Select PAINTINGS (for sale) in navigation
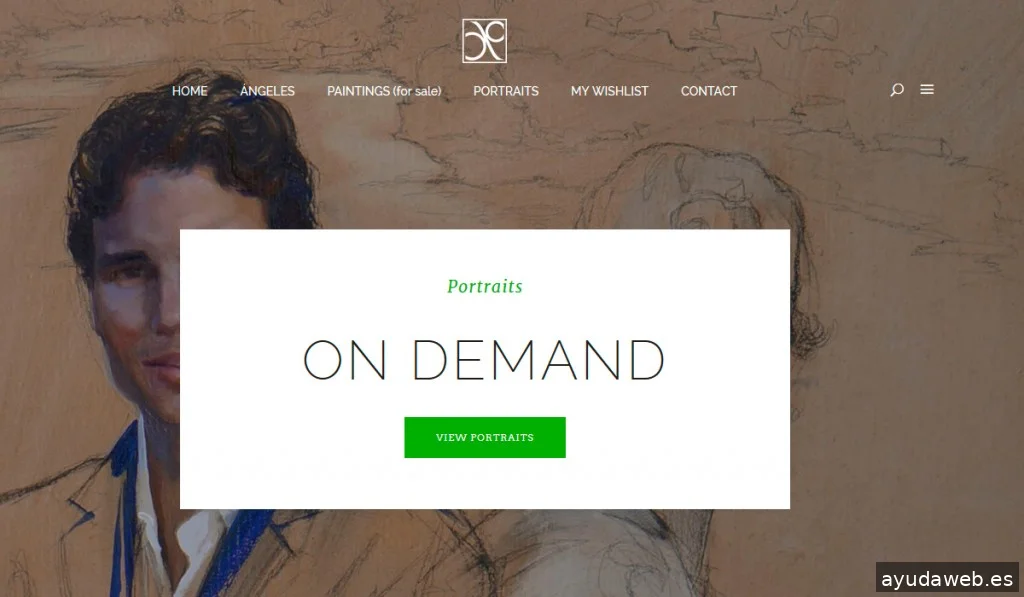This screenshot has width=1024, height=597. click(384, 91)
